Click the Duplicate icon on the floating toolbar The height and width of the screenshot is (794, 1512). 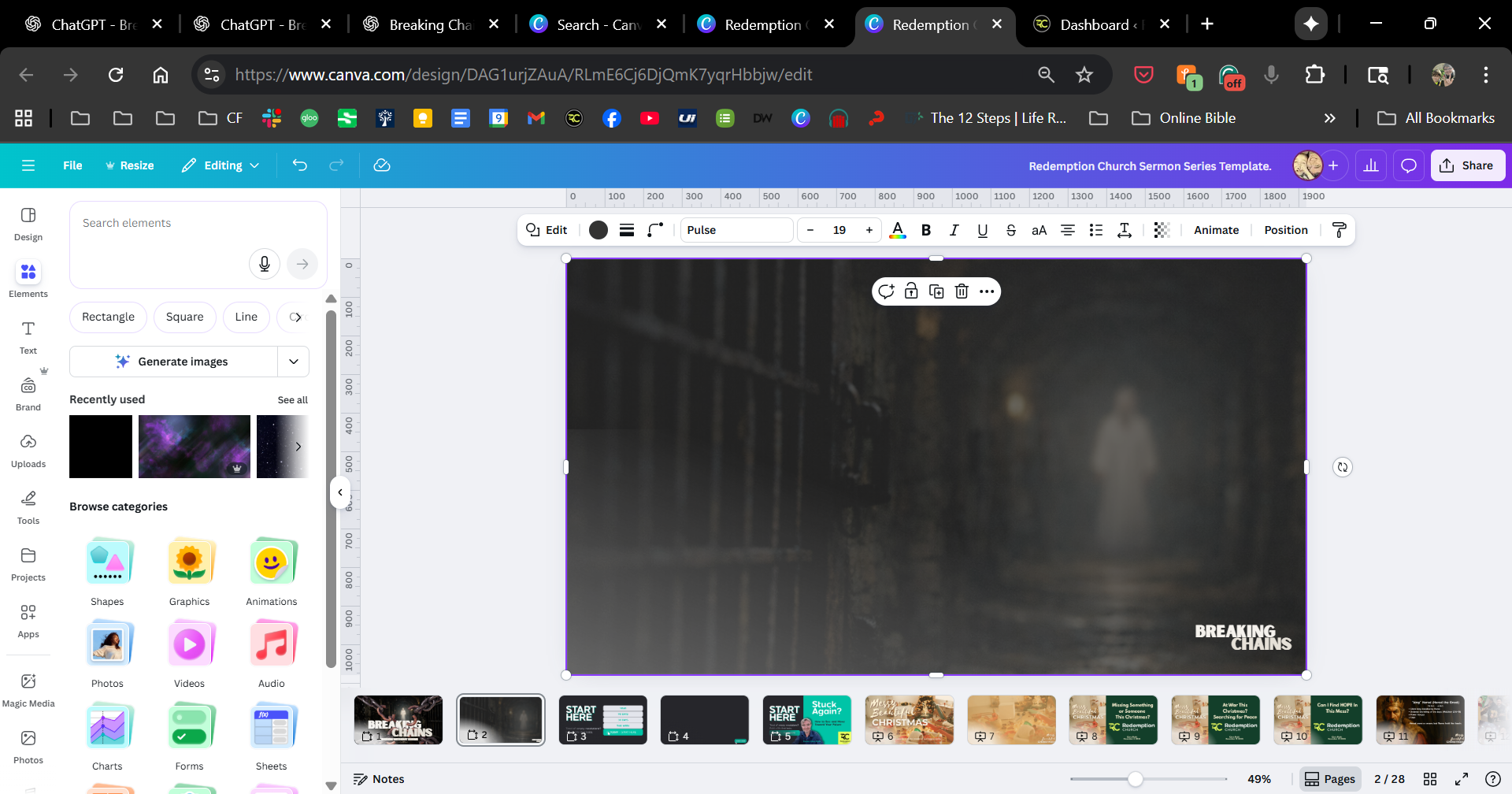[x=936, y=291]
